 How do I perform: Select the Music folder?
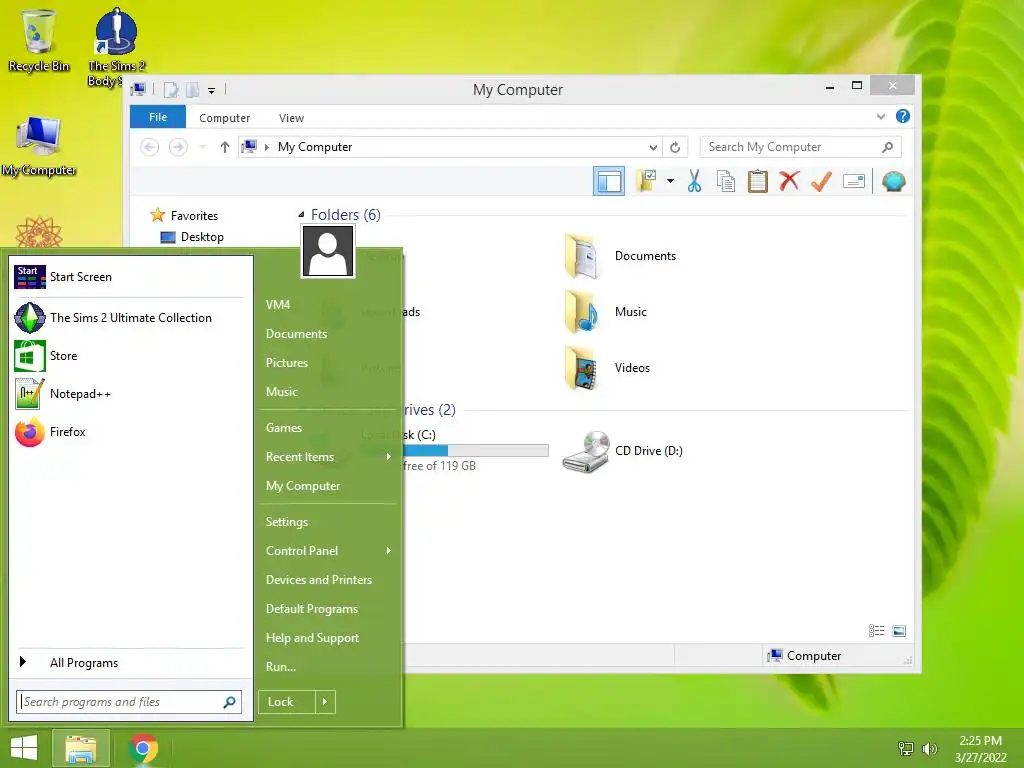[x=606, y=312]
